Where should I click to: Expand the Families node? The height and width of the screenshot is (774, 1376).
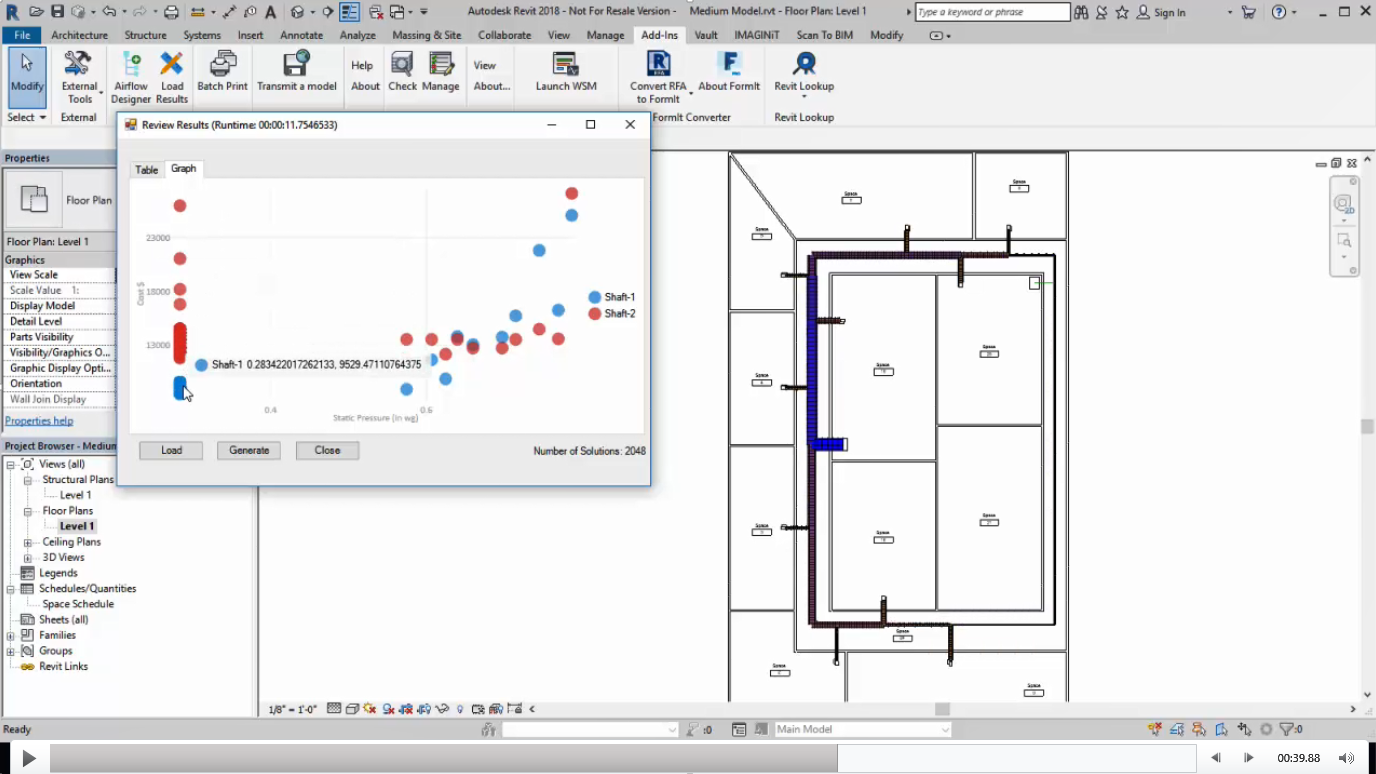10,635
